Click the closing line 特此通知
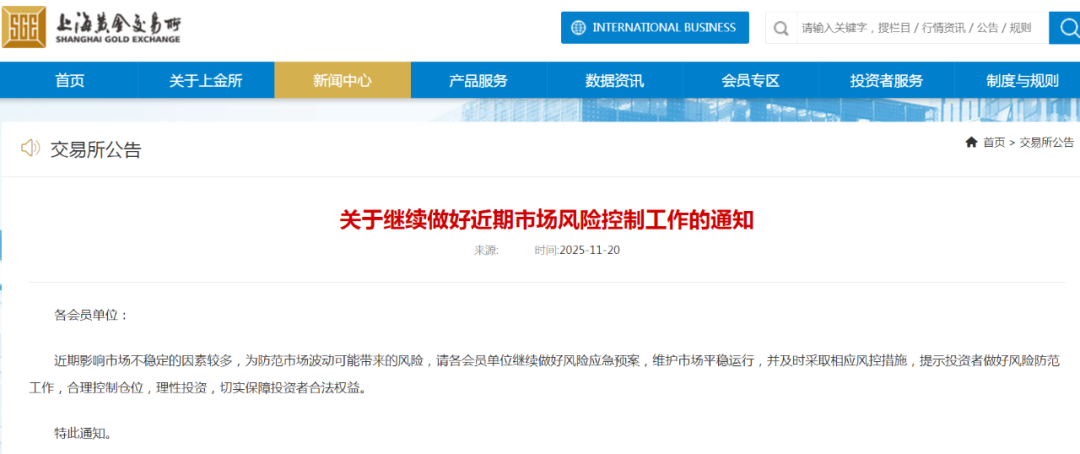This screenshot has width=1080, height=454. tap(82, 434)
